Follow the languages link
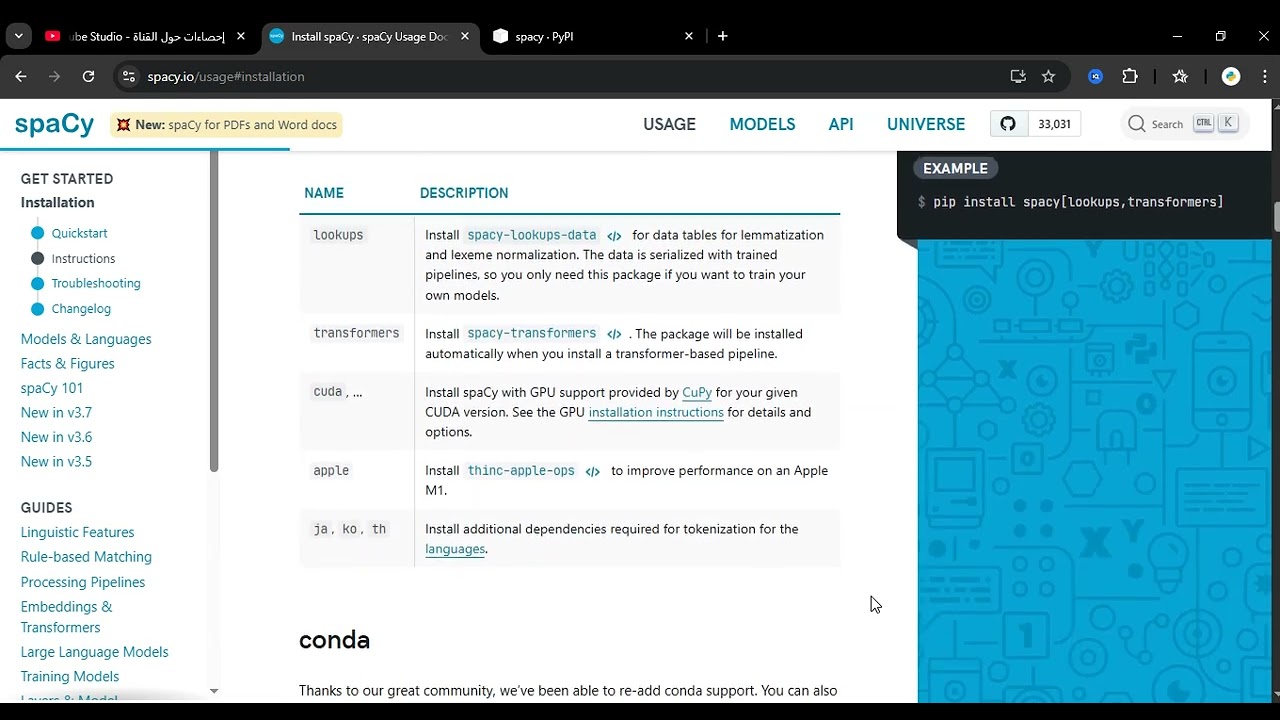 [x=455, y=549]
